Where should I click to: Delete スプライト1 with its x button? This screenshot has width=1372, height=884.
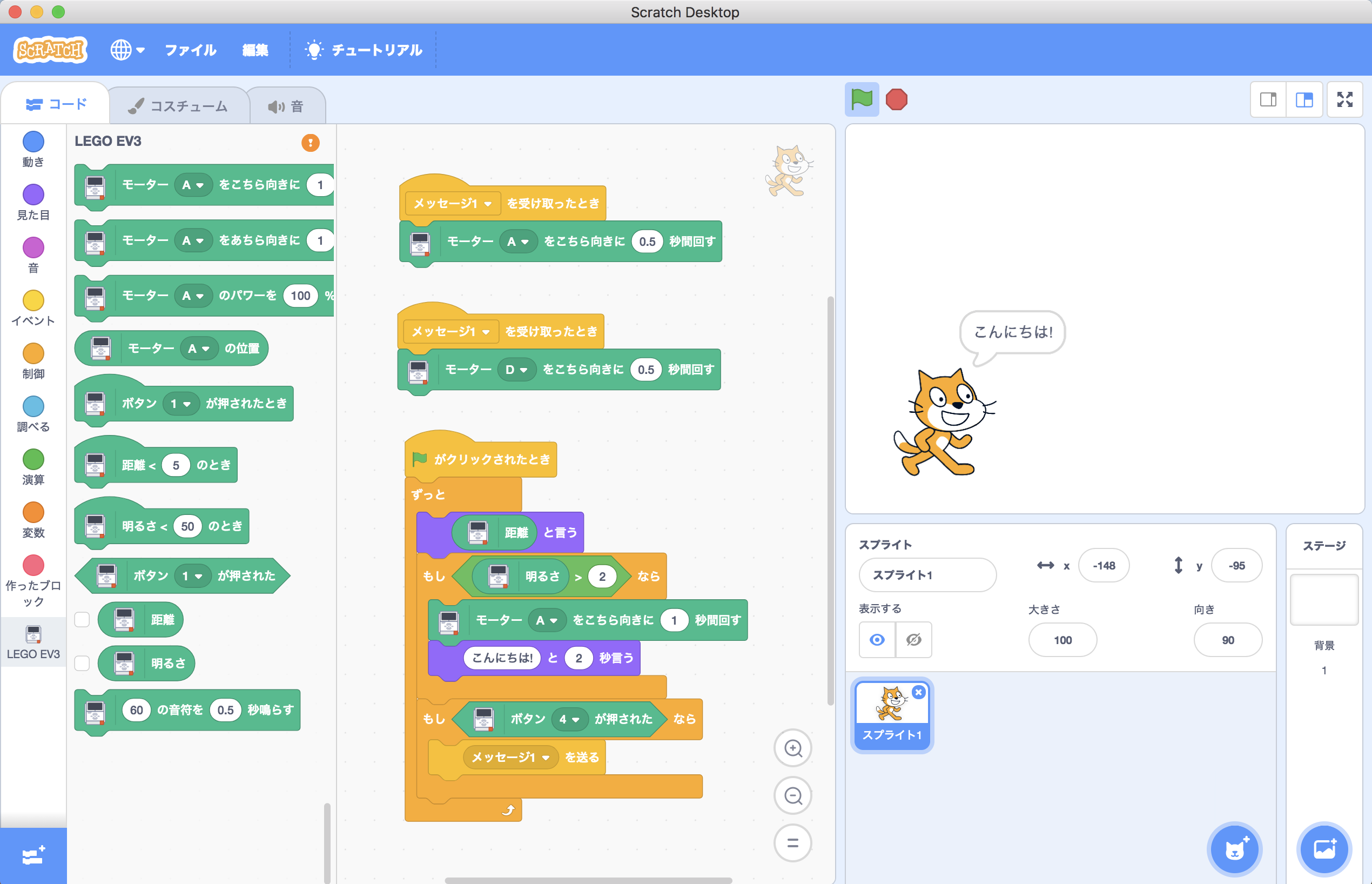(919, 692)
